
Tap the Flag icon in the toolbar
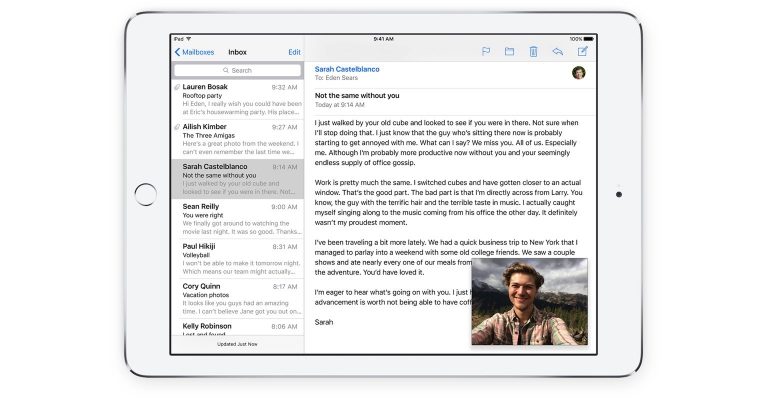click(486, 52)
